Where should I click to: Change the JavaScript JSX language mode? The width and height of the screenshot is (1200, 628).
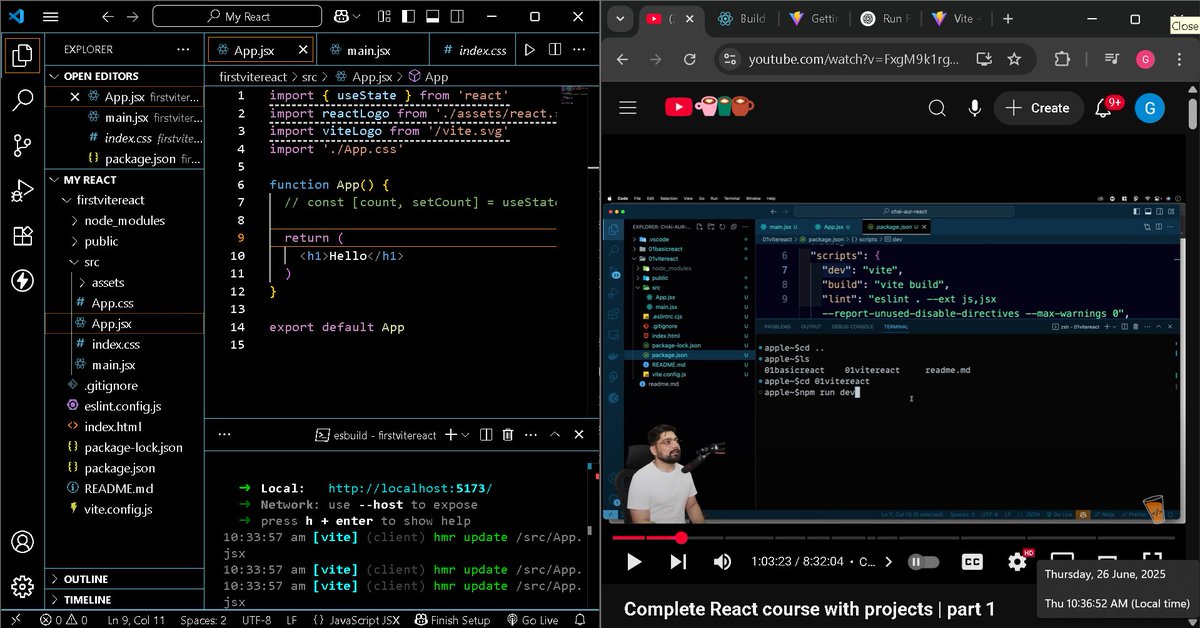[x=365, y=620]
